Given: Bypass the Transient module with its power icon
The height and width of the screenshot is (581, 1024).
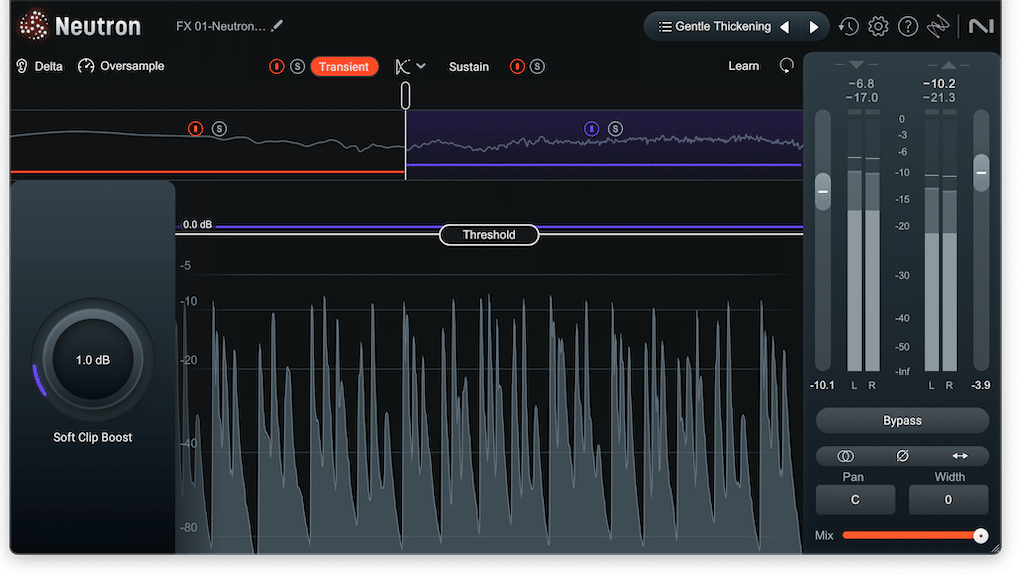Looking at the screenshot, I should [x=276, y=67].
